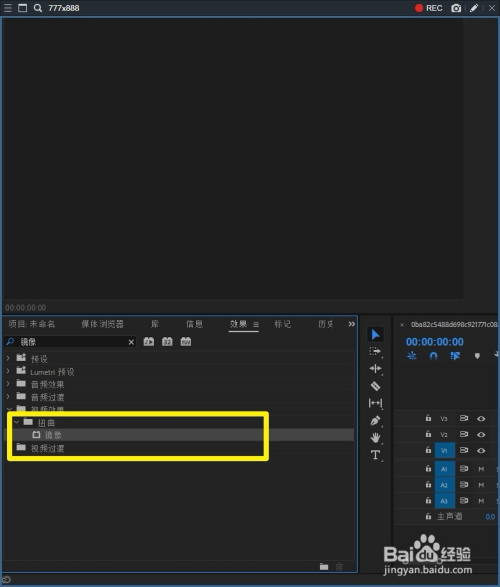The height and width of the screenshot is (587, 500).
Task: Hide track V1 output with eye icon
Action: (x=481, y=450)
